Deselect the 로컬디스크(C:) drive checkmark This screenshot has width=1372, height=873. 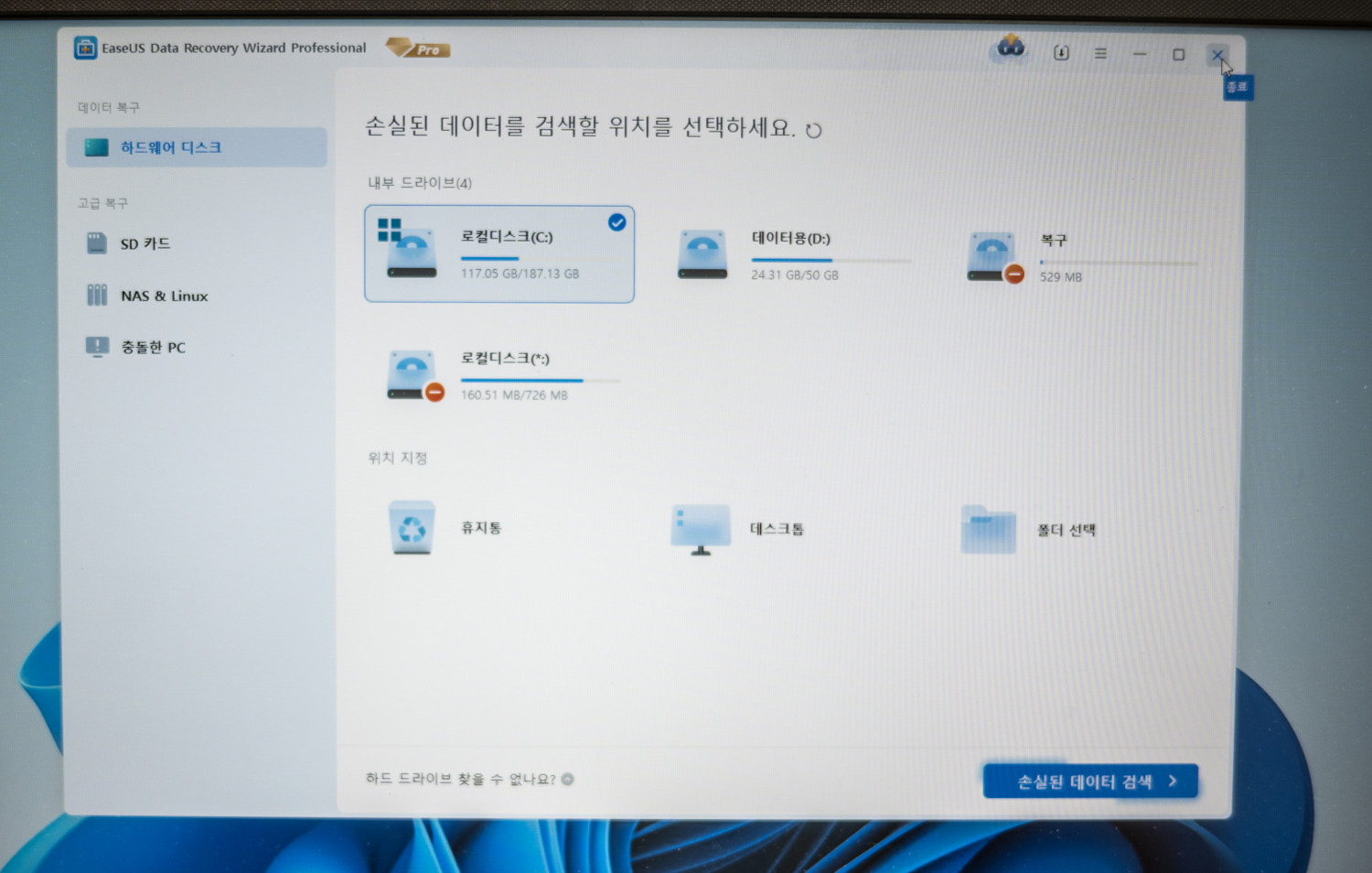[617, 221]
